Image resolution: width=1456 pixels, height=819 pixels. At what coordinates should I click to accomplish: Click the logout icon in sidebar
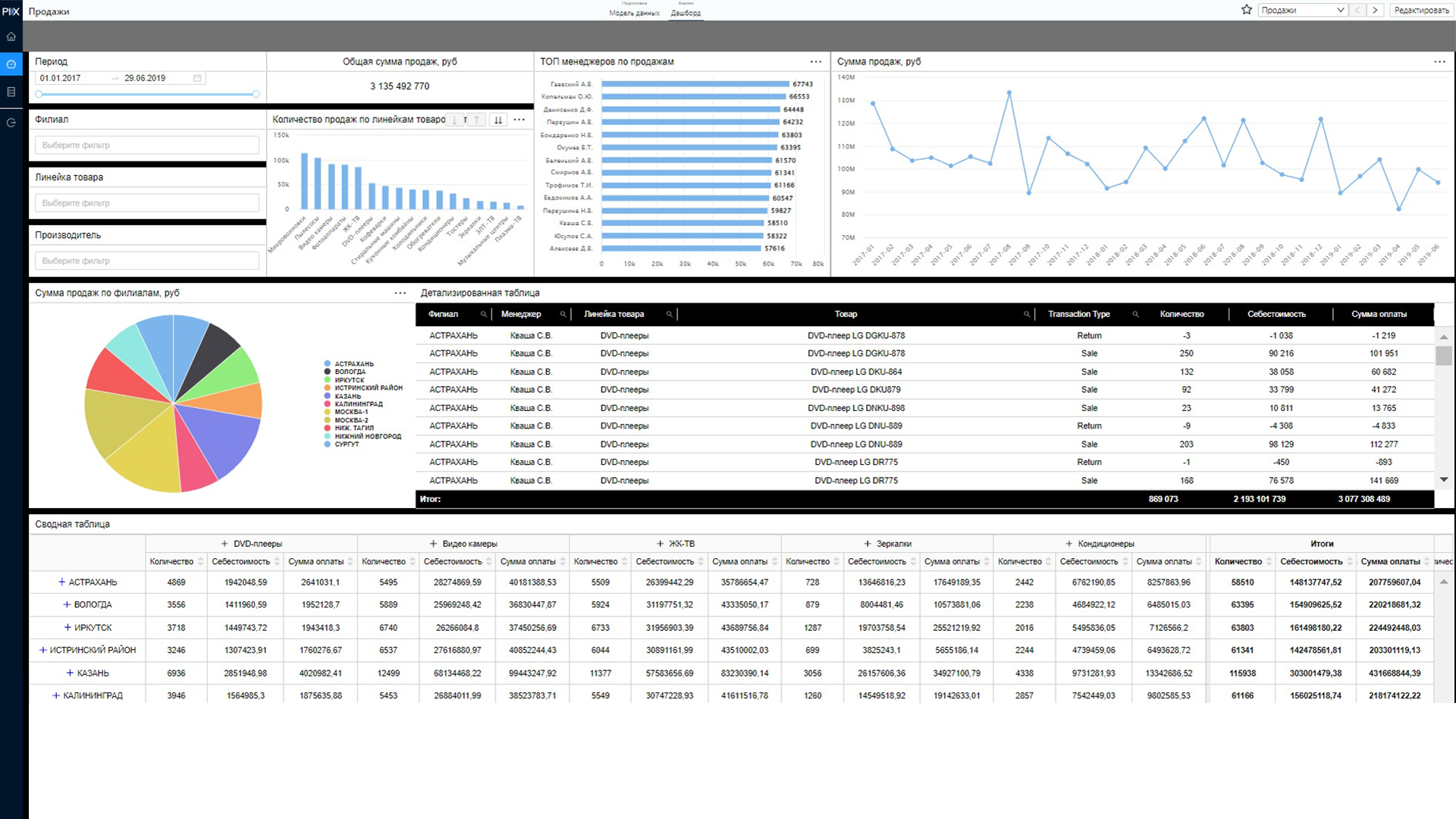[x=11, y=122]
